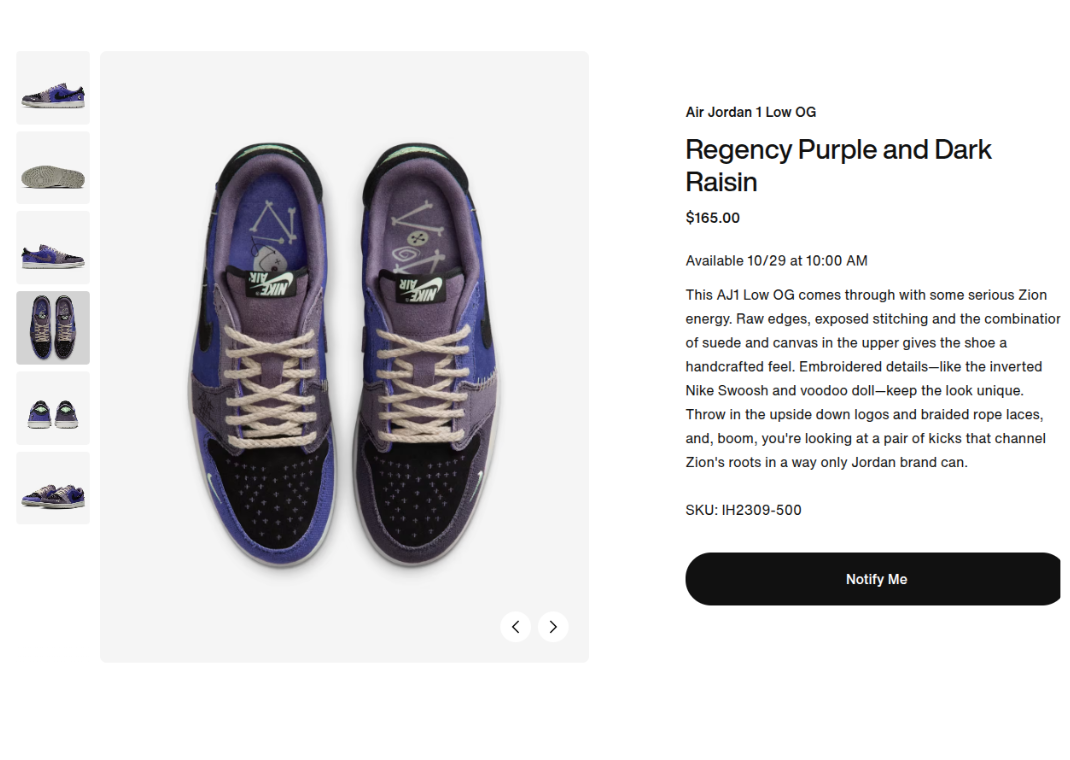The height and width of the screenshot is (760, 1070).
Task: Select the lateral side view thumbnail
Action: coord(52,247)
